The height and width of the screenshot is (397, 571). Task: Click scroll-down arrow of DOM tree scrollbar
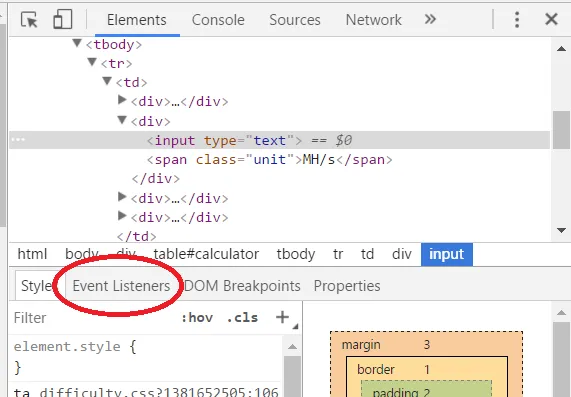561,230
